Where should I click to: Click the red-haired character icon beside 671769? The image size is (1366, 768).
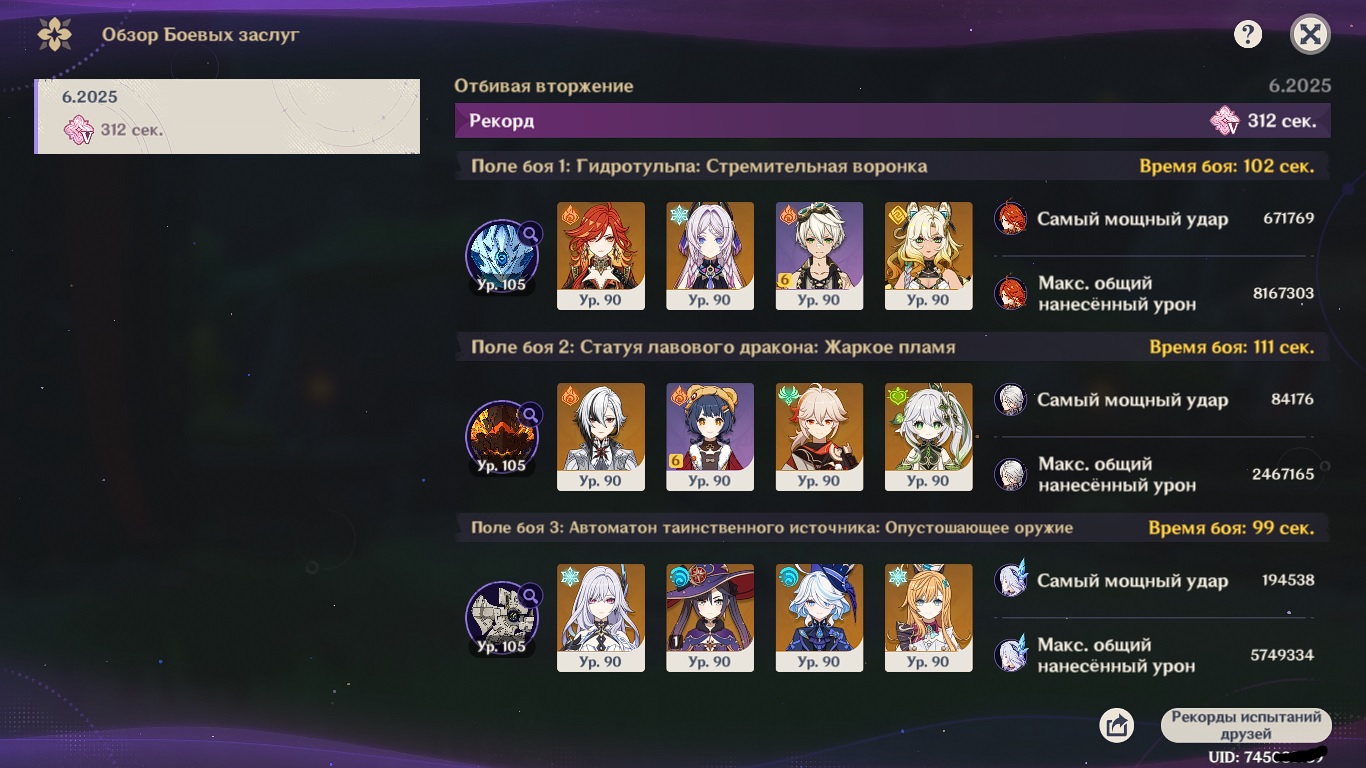click(1010, 219)
